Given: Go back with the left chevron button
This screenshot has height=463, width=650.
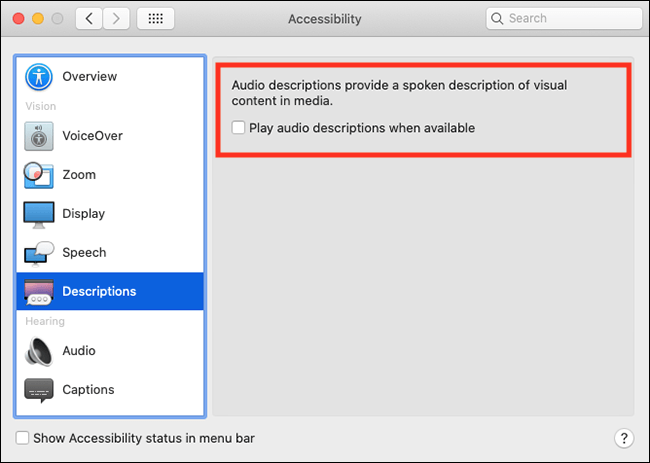Looking at the screenshot, I should click(91, 19).
